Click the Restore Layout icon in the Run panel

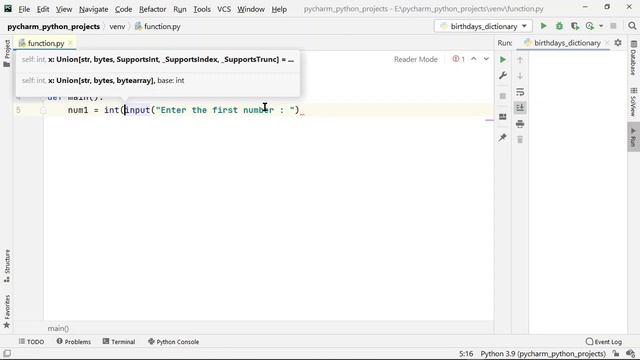(503, 117)
